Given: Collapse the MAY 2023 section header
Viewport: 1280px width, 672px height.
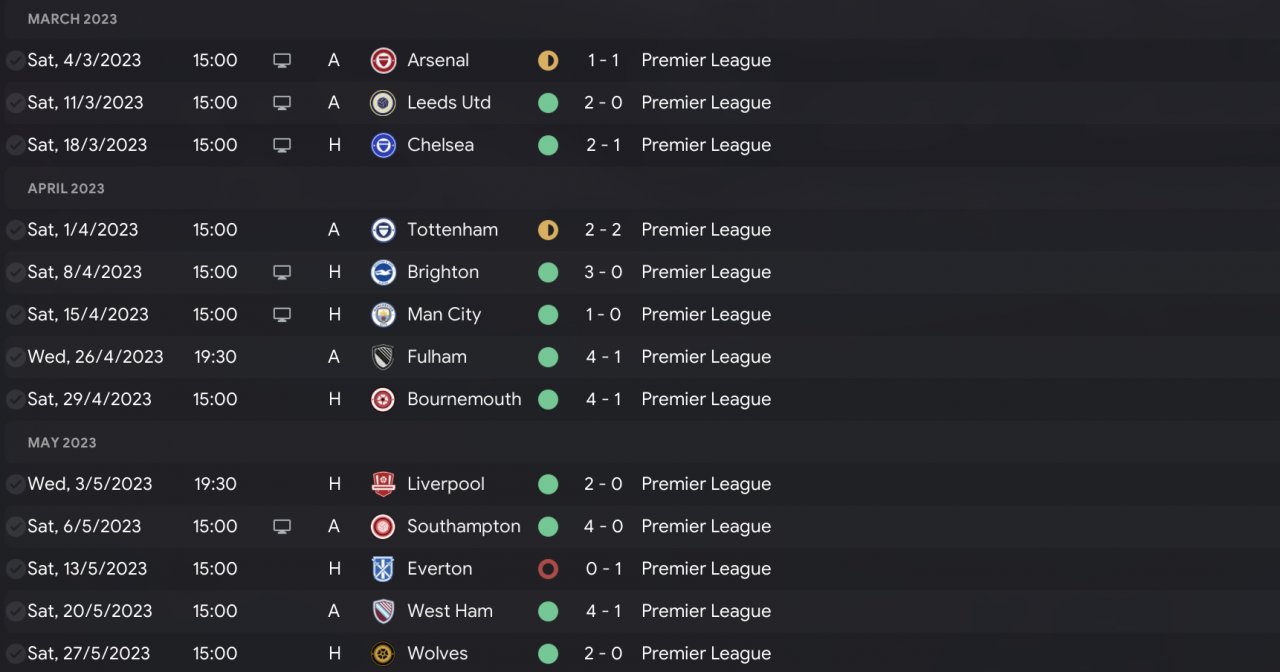Looking at the screenshot, I should (62, 442).
